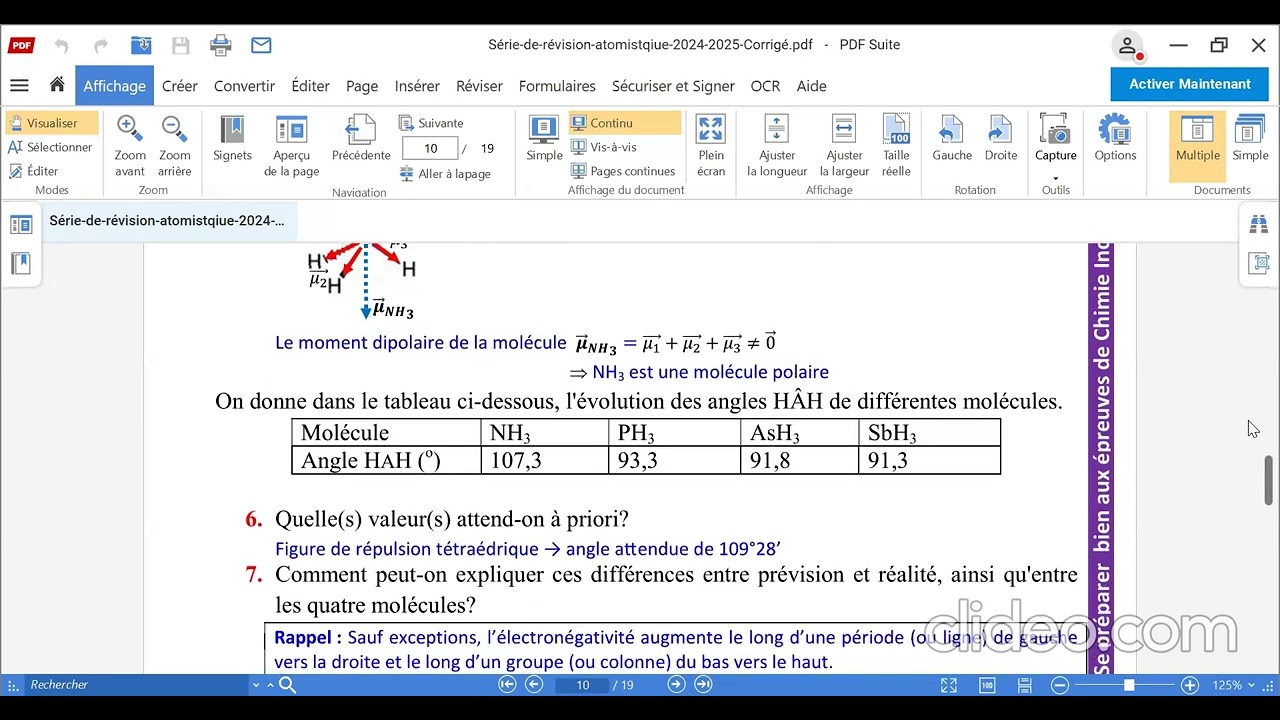
Task: Open the OCR ribbon tab
Action: coord(765,86)
